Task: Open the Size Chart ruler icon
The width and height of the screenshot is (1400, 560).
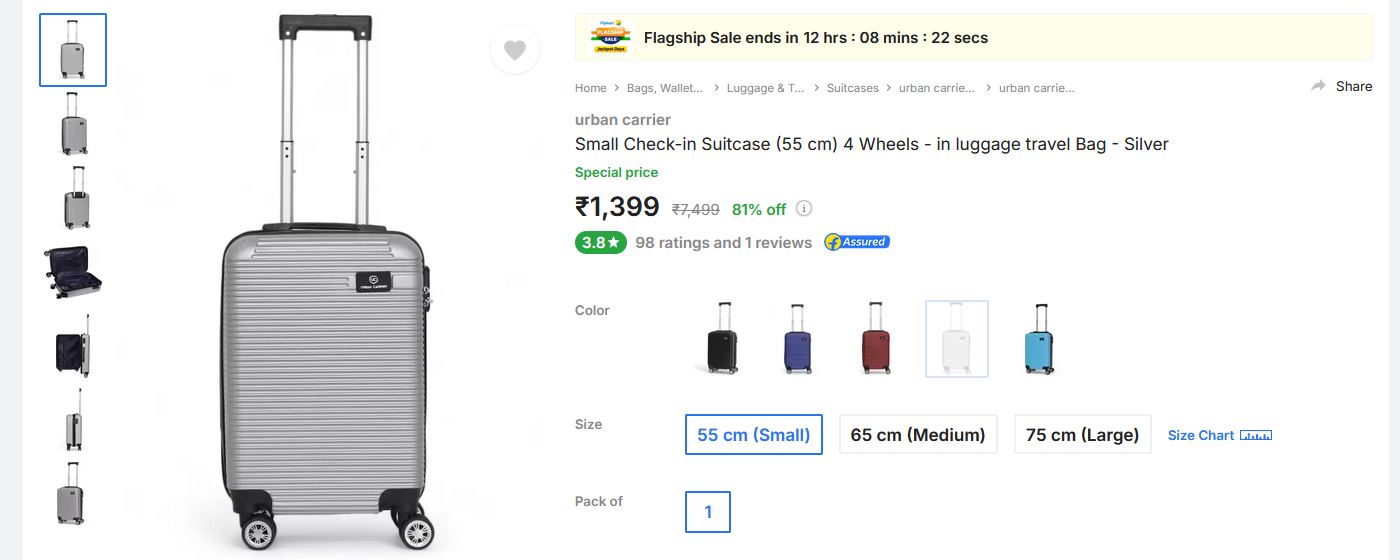Action: (1256, 435)
